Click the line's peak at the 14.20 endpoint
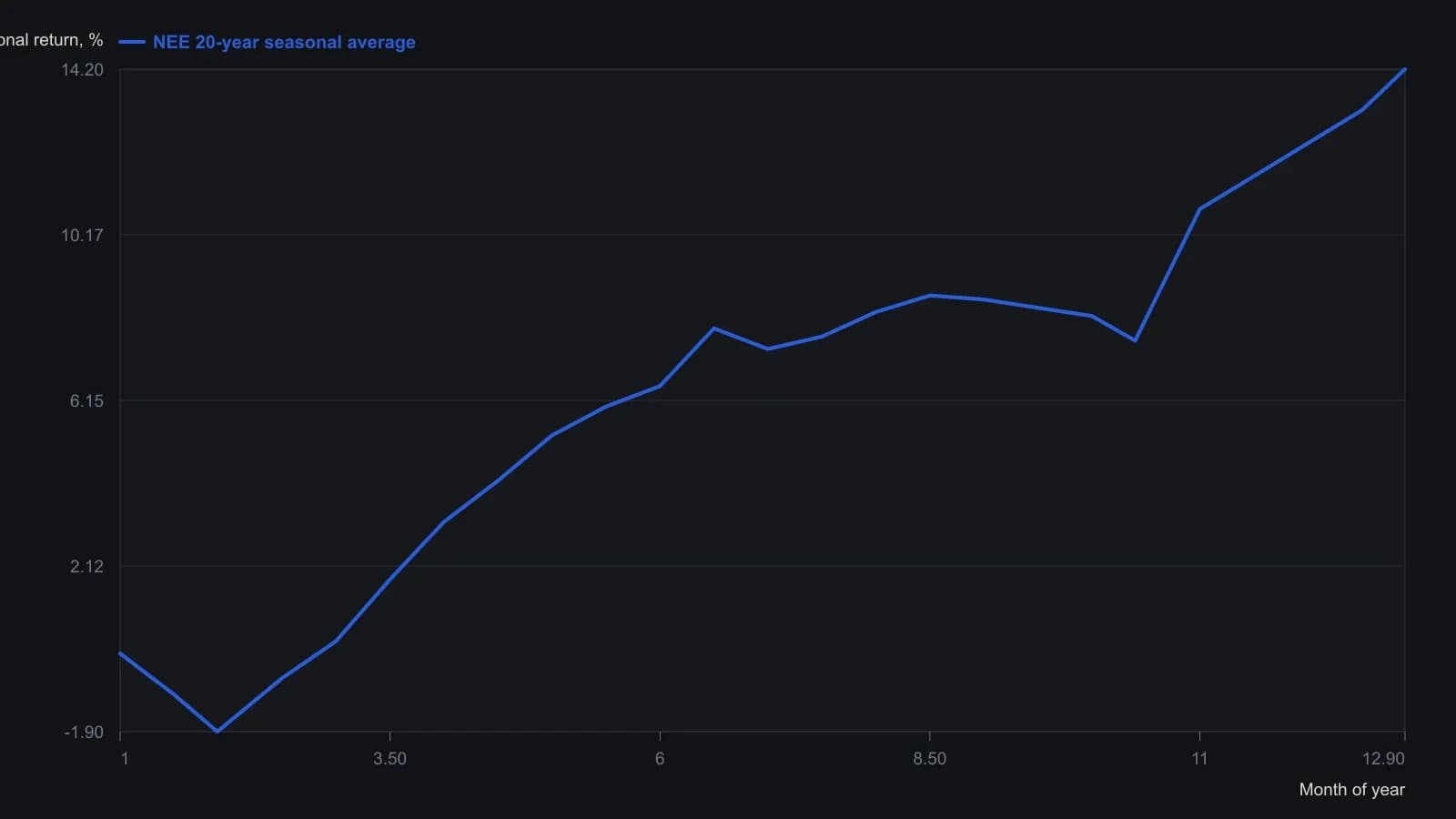 pyautogui.click(x=1404, y=70)
